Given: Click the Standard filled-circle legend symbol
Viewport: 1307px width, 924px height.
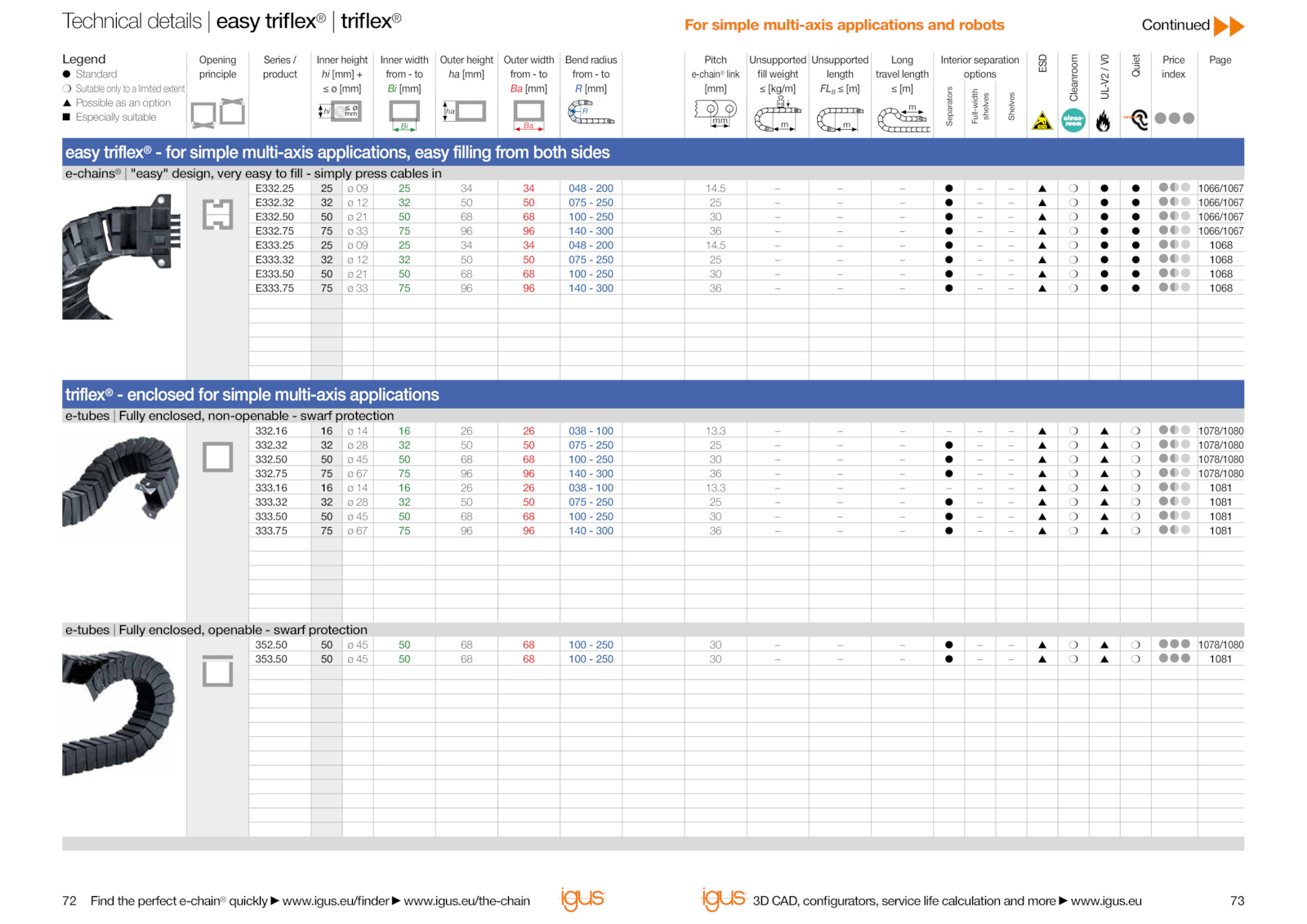Looking at the screenshot, I should [x=67, y=74].
